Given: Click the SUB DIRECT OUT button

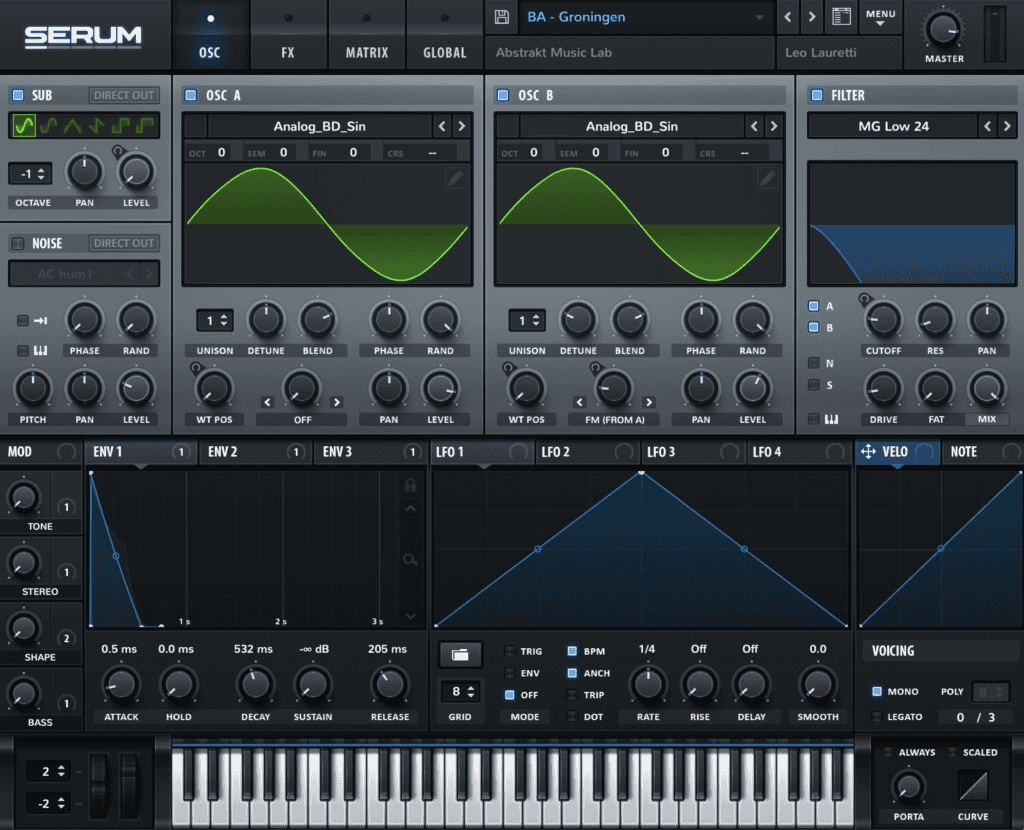Looking at the screenshot, I should (124, 96).
